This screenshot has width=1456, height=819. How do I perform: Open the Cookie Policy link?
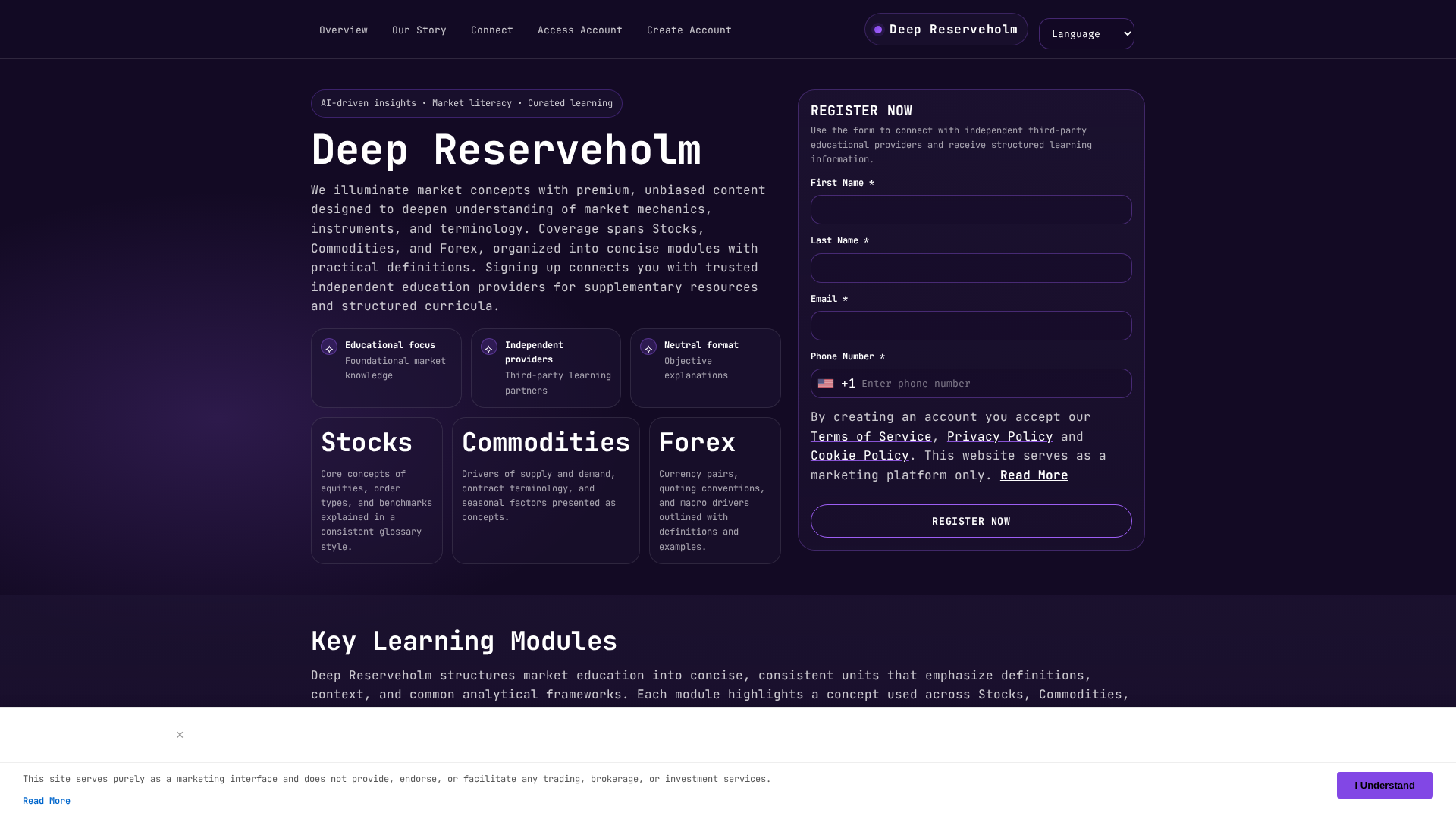859,456
